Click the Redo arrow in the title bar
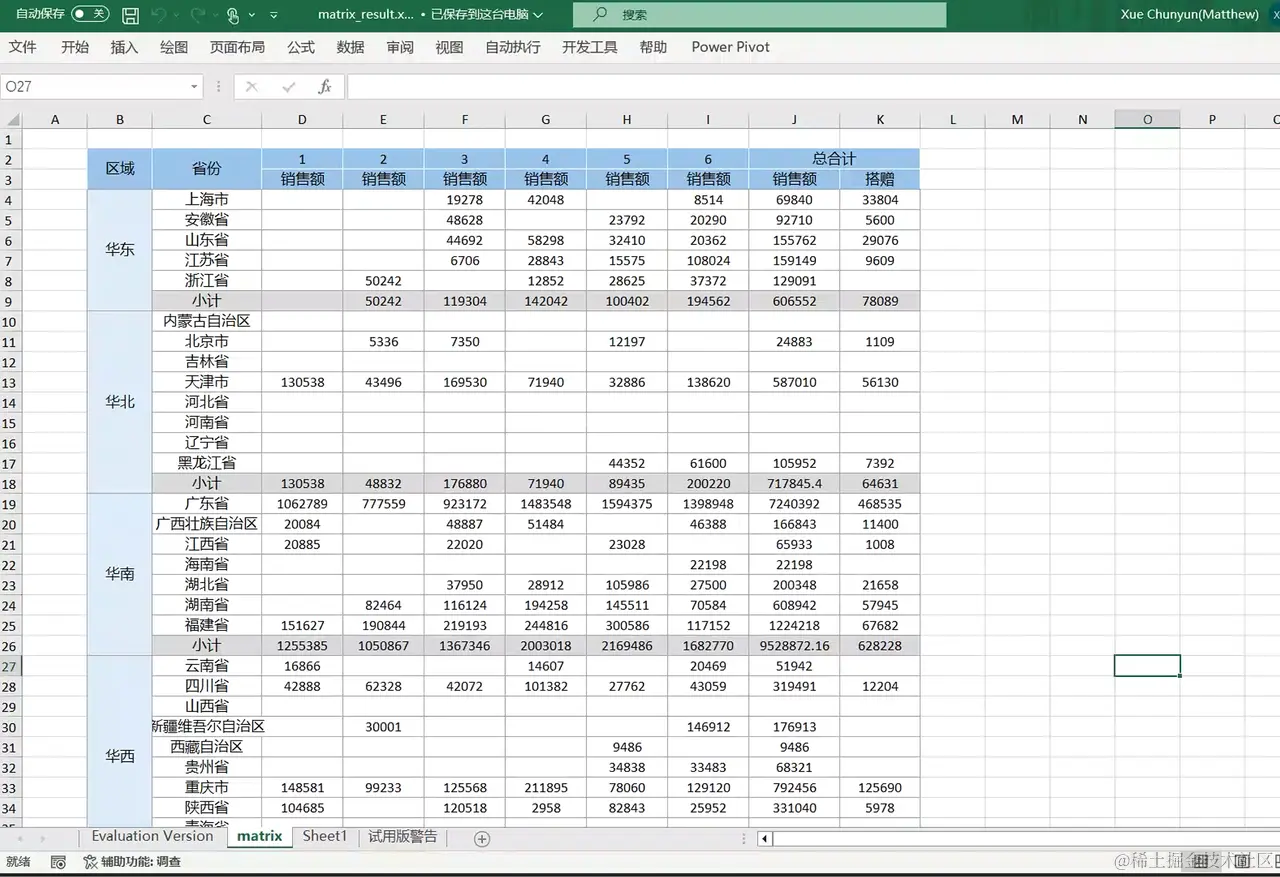The image size is (1280, 877). point(197,15)
